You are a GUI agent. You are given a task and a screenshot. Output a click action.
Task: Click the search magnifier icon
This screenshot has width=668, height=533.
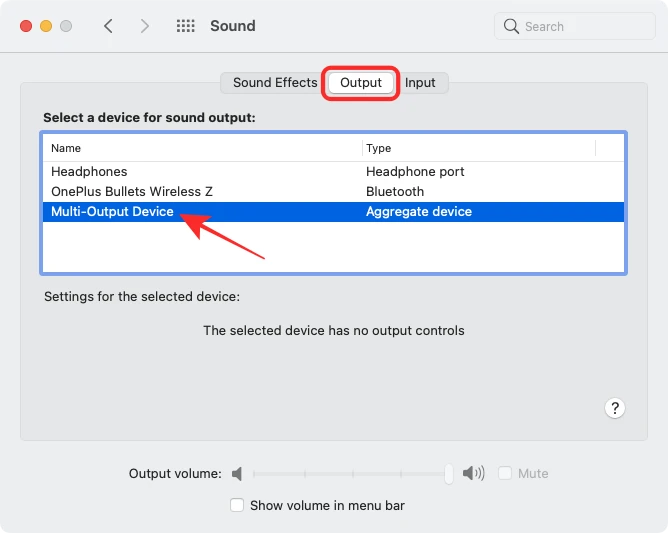point(512,26)
